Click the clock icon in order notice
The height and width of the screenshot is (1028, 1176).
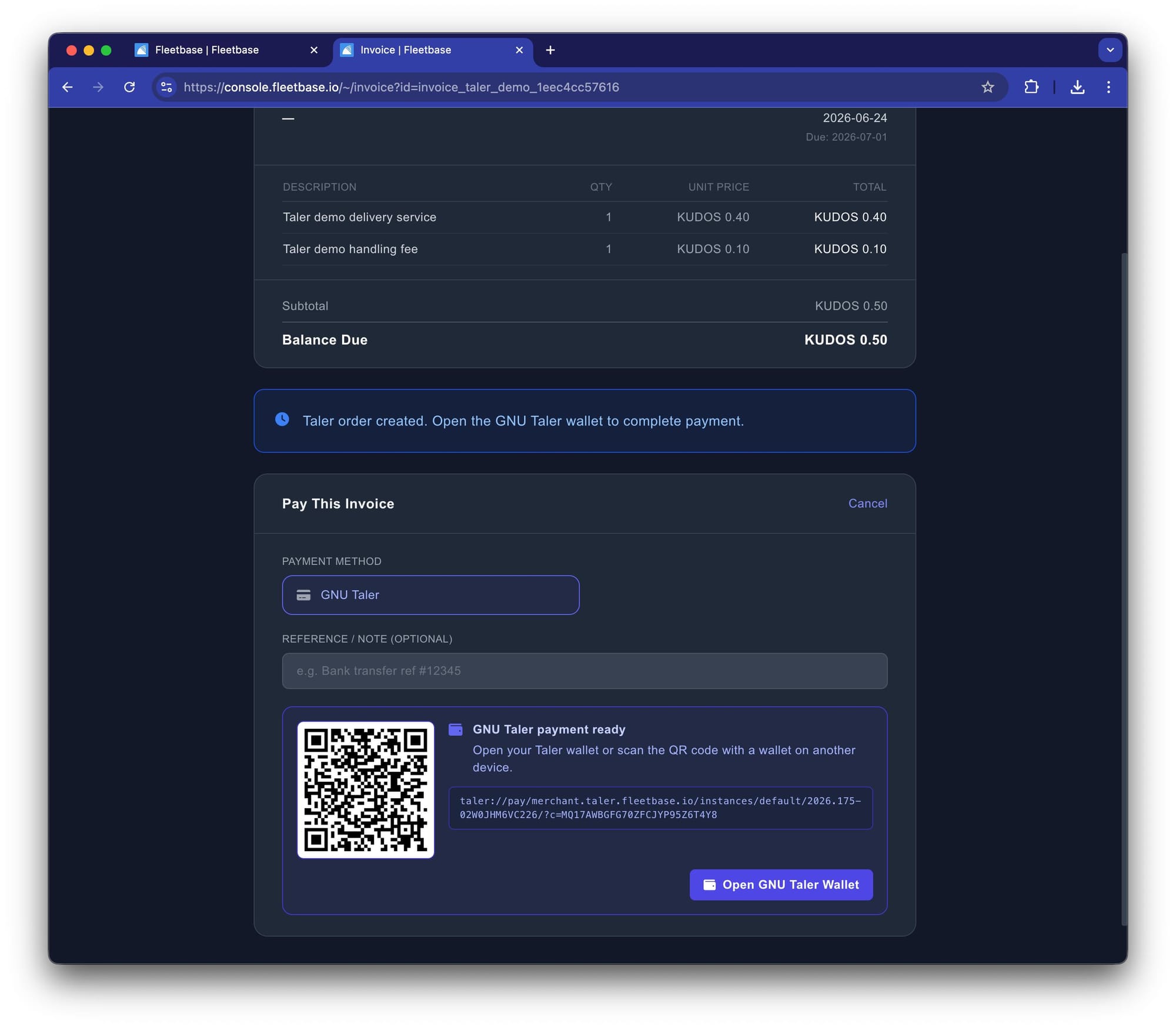(x=282, y=419)
